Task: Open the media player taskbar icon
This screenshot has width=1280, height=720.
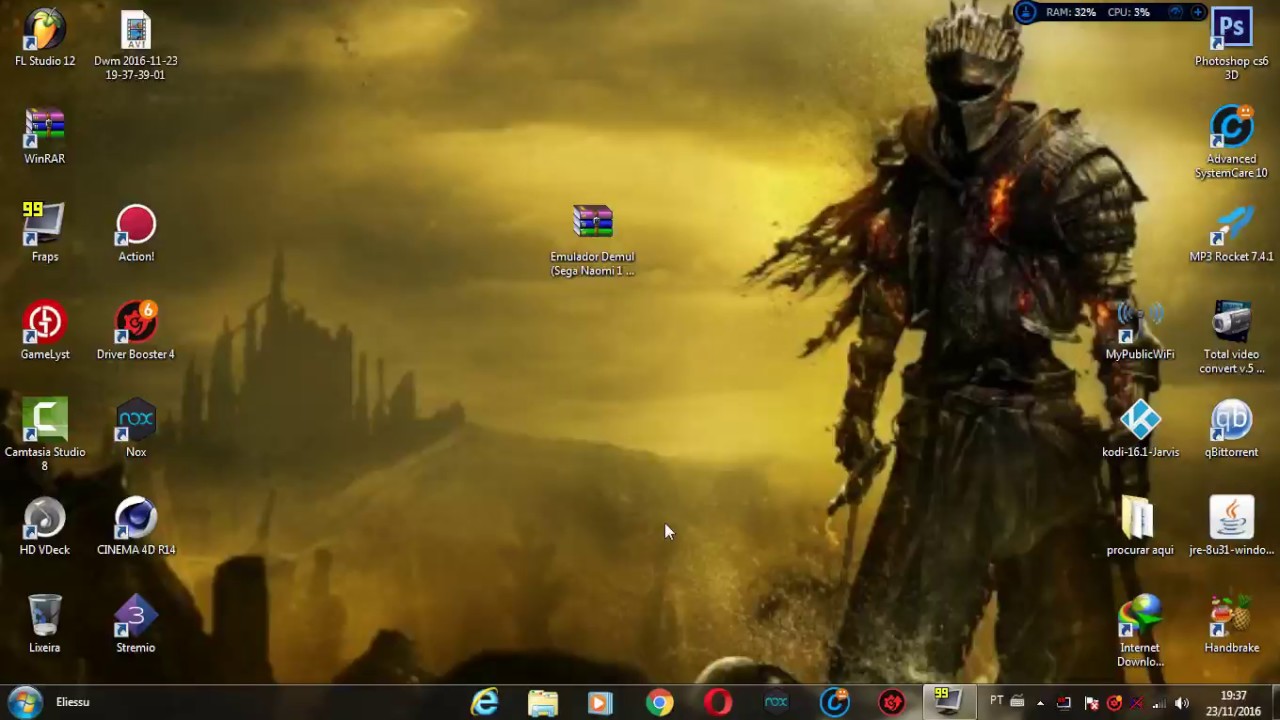Action: coord(600,702)
